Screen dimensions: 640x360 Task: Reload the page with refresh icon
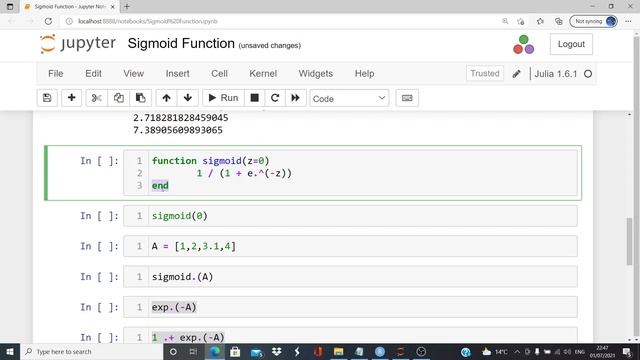tap(48, 21)
